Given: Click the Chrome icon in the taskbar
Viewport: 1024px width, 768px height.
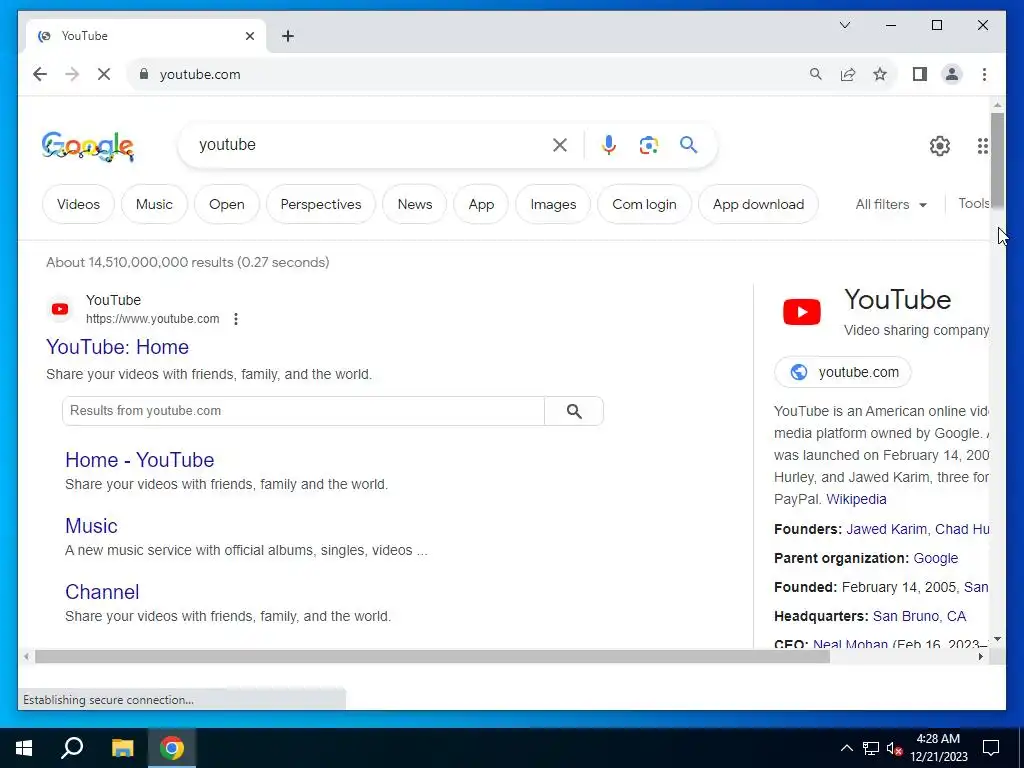Looking at the screenshot, I should (x=172, y=748).
